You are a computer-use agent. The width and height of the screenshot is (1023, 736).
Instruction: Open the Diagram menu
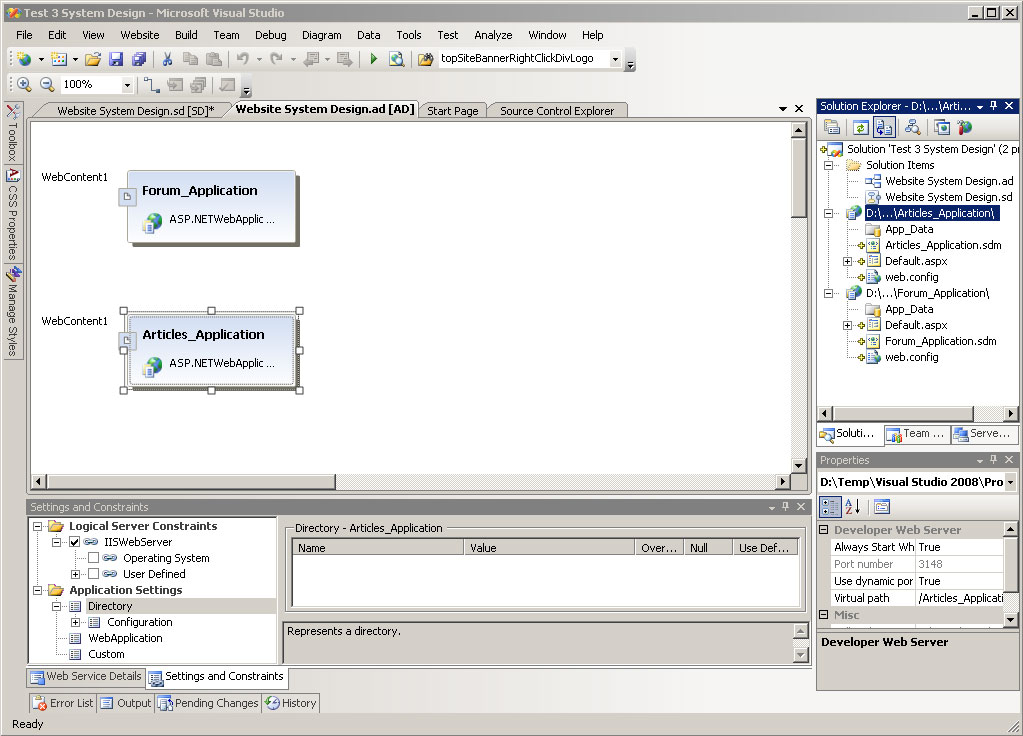click(322, 35)
